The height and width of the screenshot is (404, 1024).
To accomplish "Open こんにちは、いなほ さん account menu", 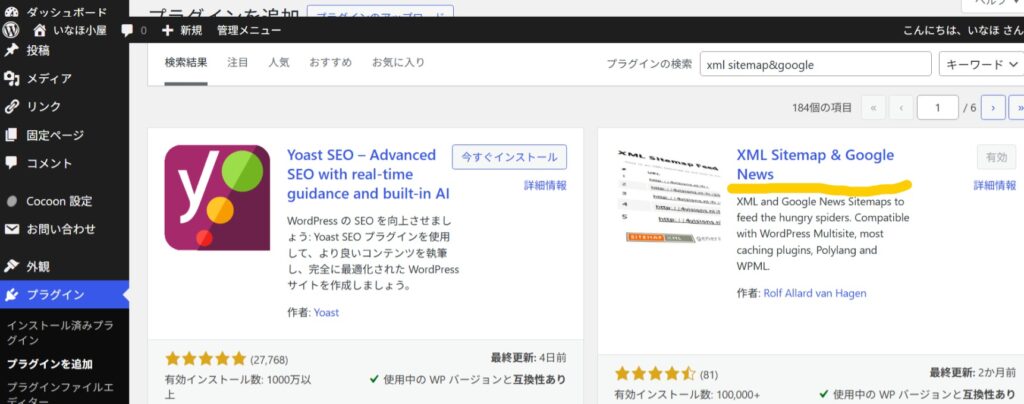I will tap(963, 30).
